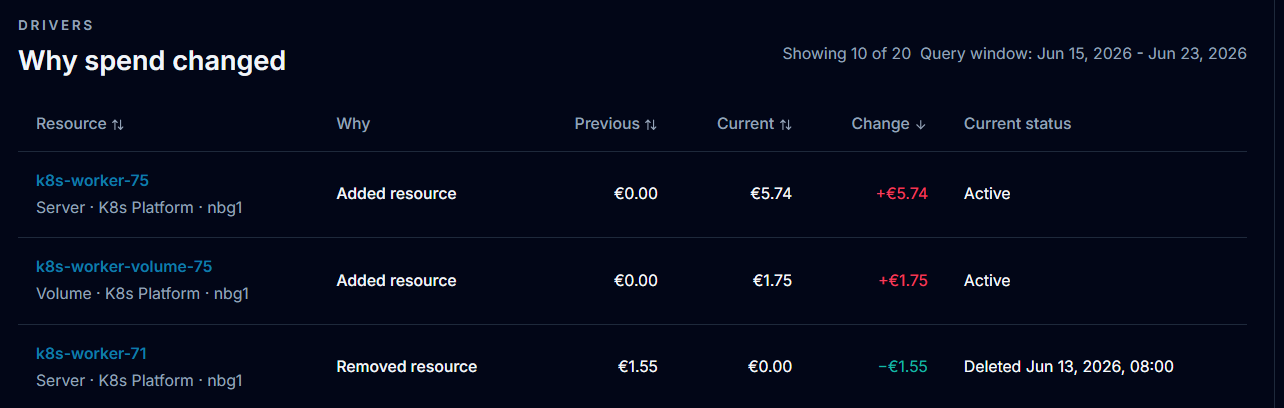Click the +€1.75 change value
The width and height of the screenshot is (1284, 408).
coord(903,281)
